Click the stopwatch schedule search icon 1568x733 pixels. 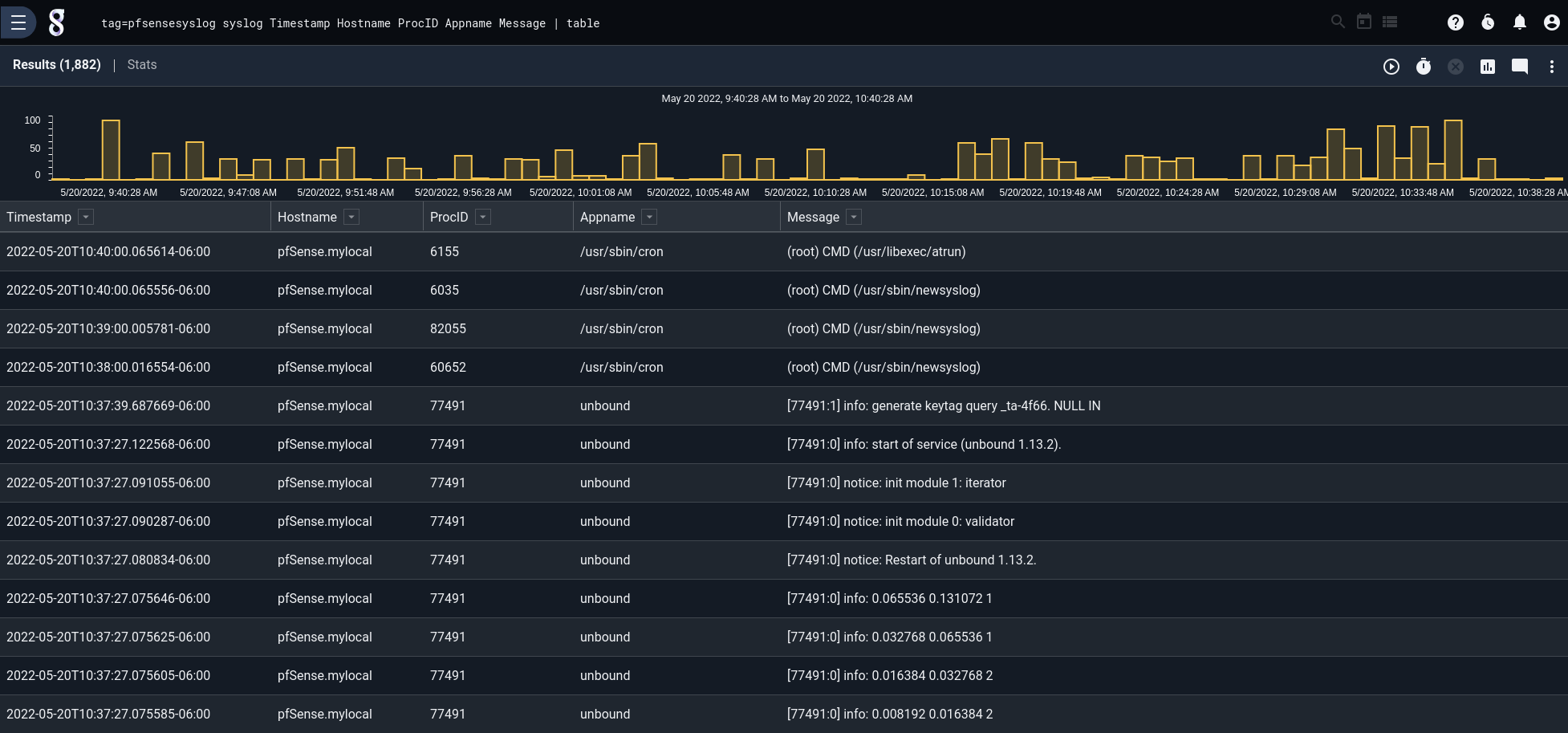[1424, 67]
